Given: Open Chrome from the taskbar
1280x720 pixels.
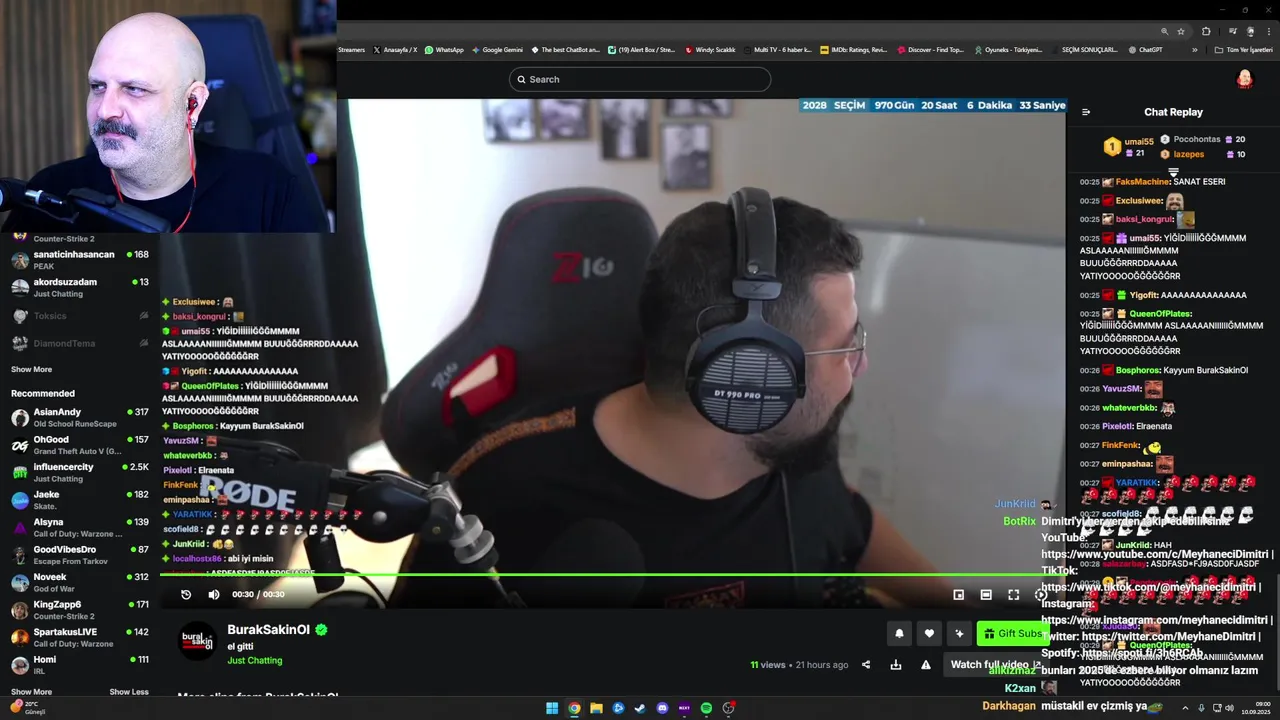Looking at the screenshot, I should pyautogui.click(x=574, y=708).
